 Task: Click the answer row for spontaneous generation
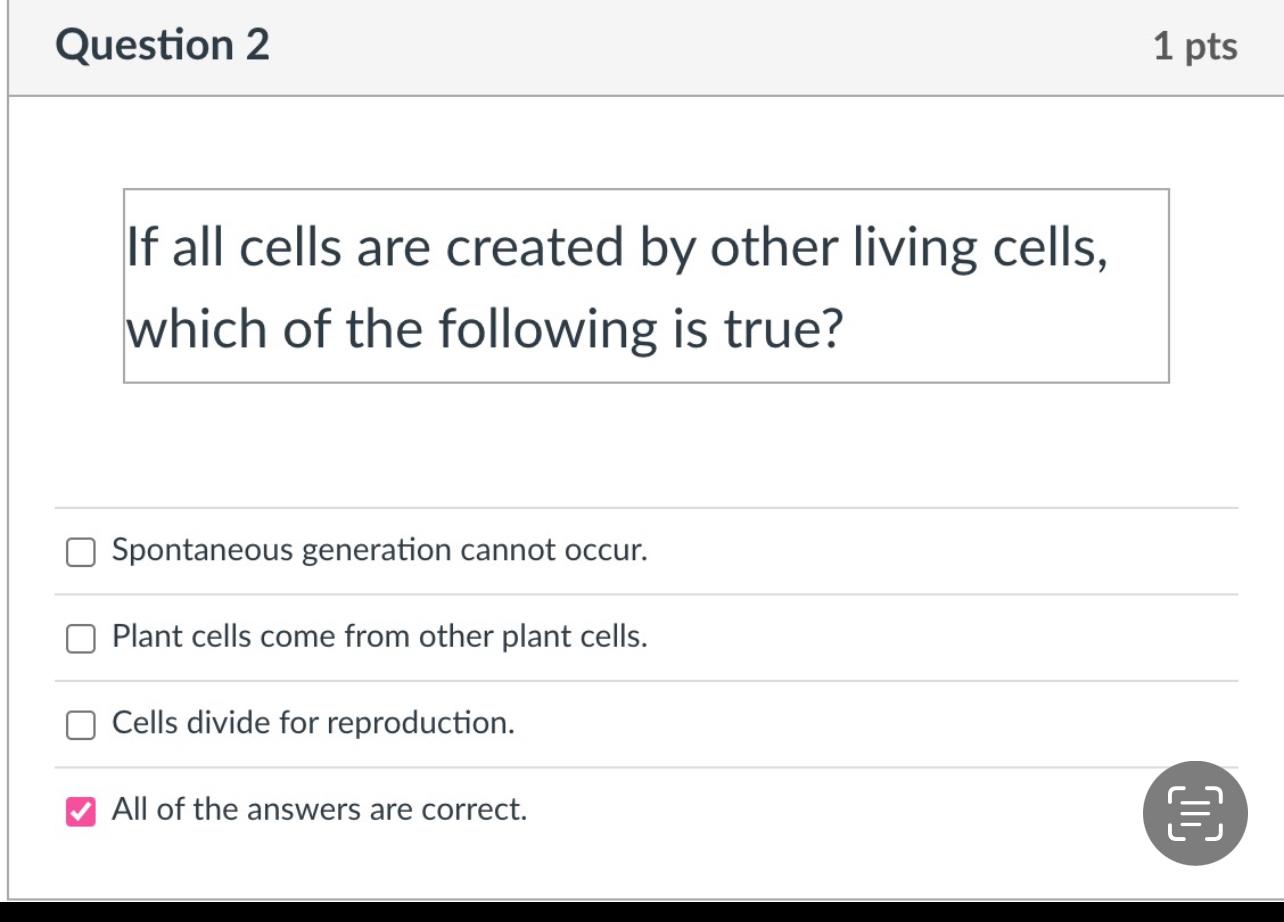point(380,549)
